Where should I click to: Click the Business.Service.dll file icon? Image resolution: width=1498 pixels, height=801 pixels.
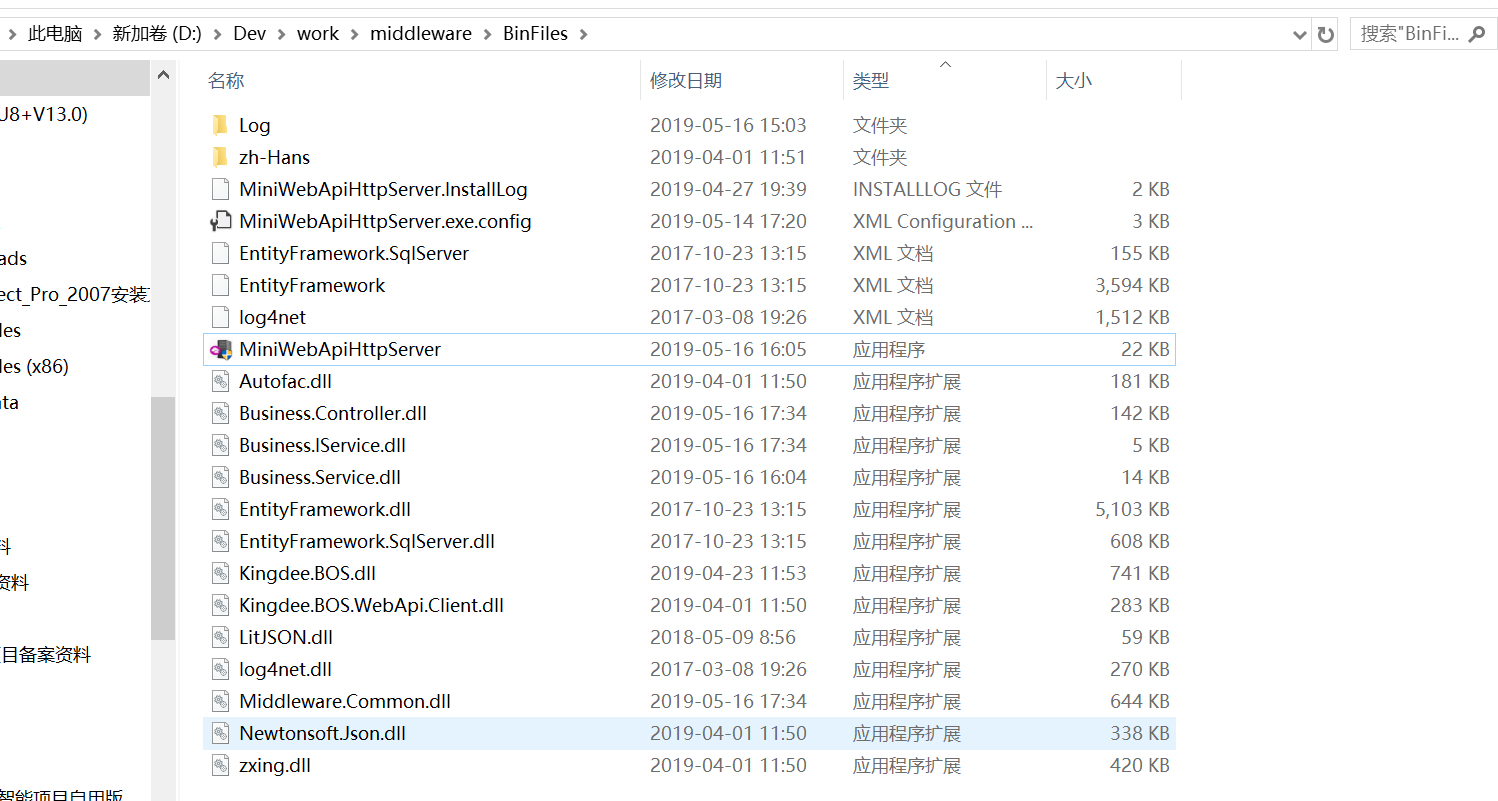[221, 477]
